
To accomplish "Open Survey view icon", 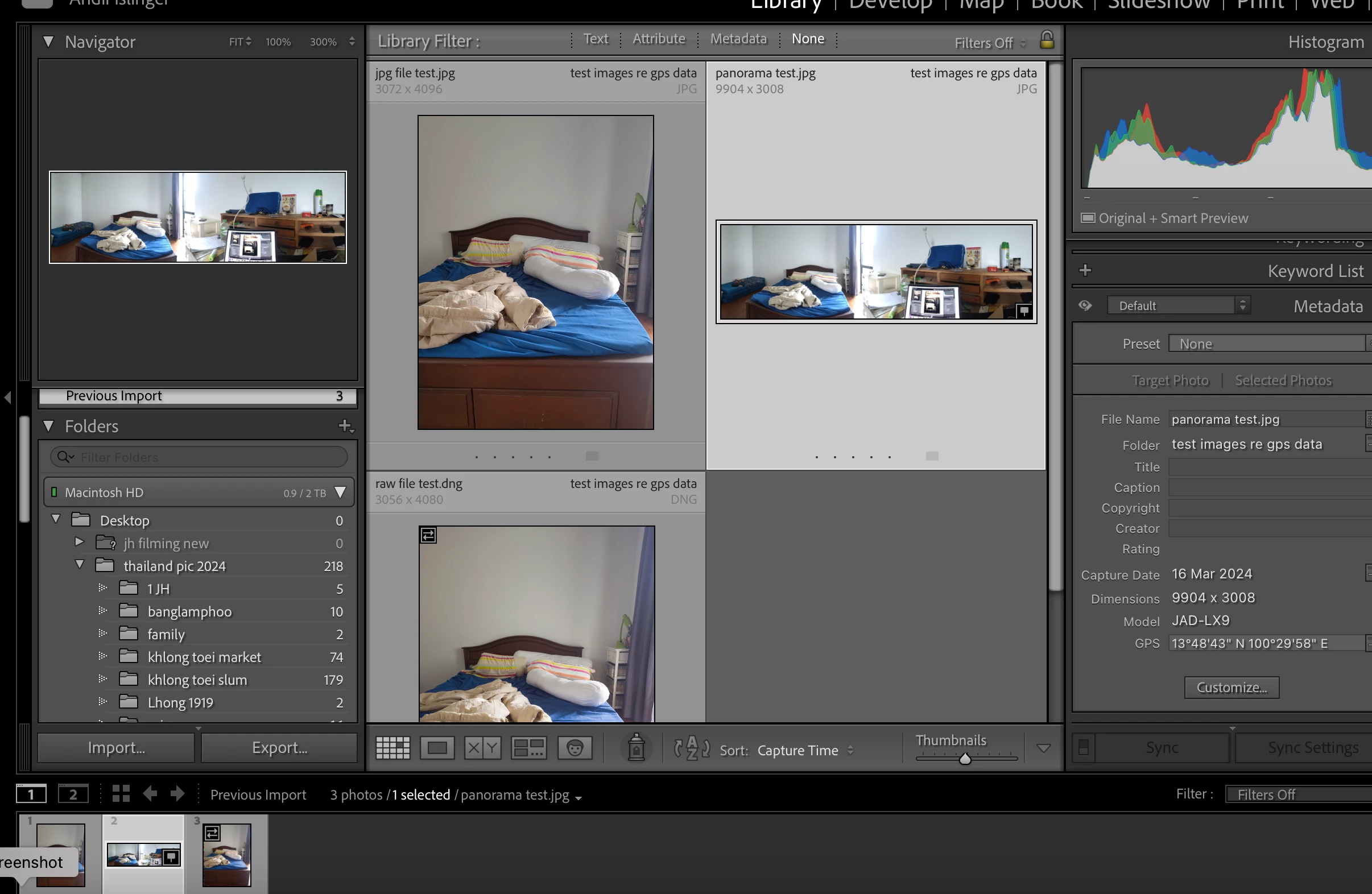I will click(528, 749).
